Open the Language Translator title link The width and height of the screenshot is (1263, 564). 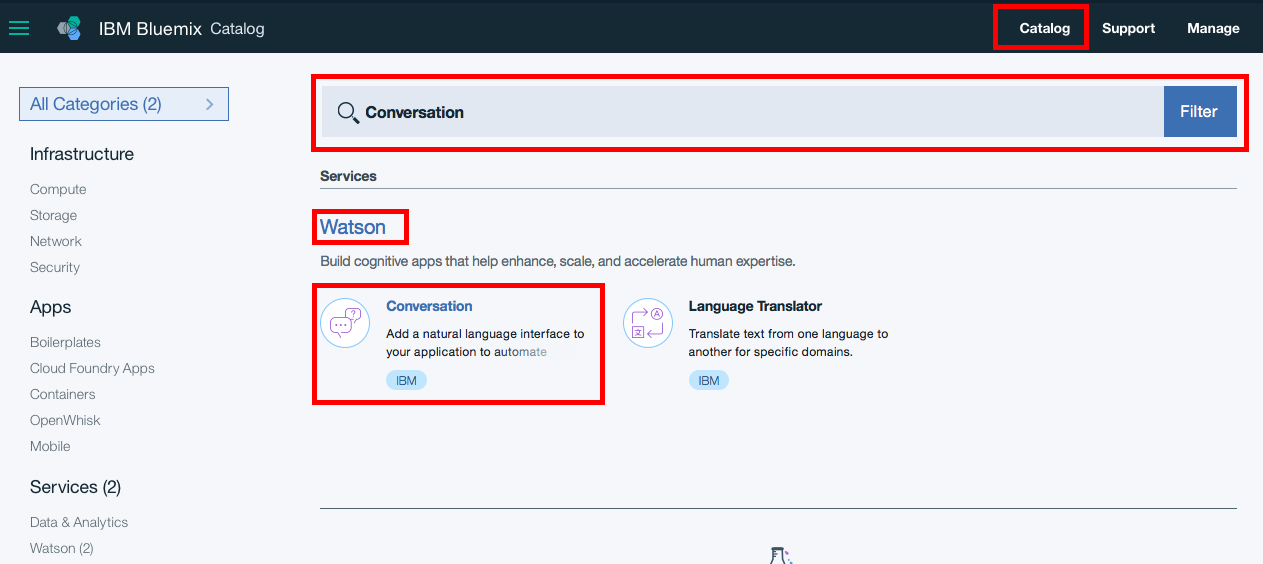click(x=755, y=306)
